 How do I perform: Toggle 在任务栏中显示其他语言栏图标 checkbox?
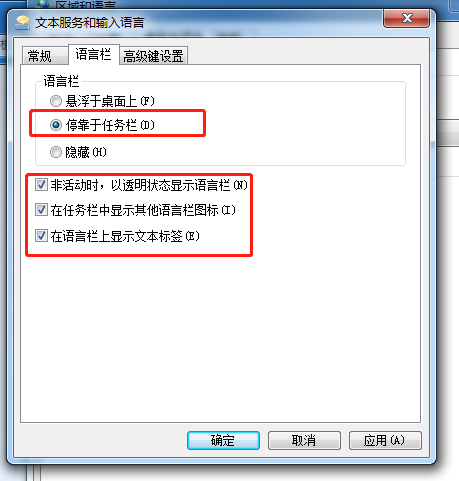point(41,210)
